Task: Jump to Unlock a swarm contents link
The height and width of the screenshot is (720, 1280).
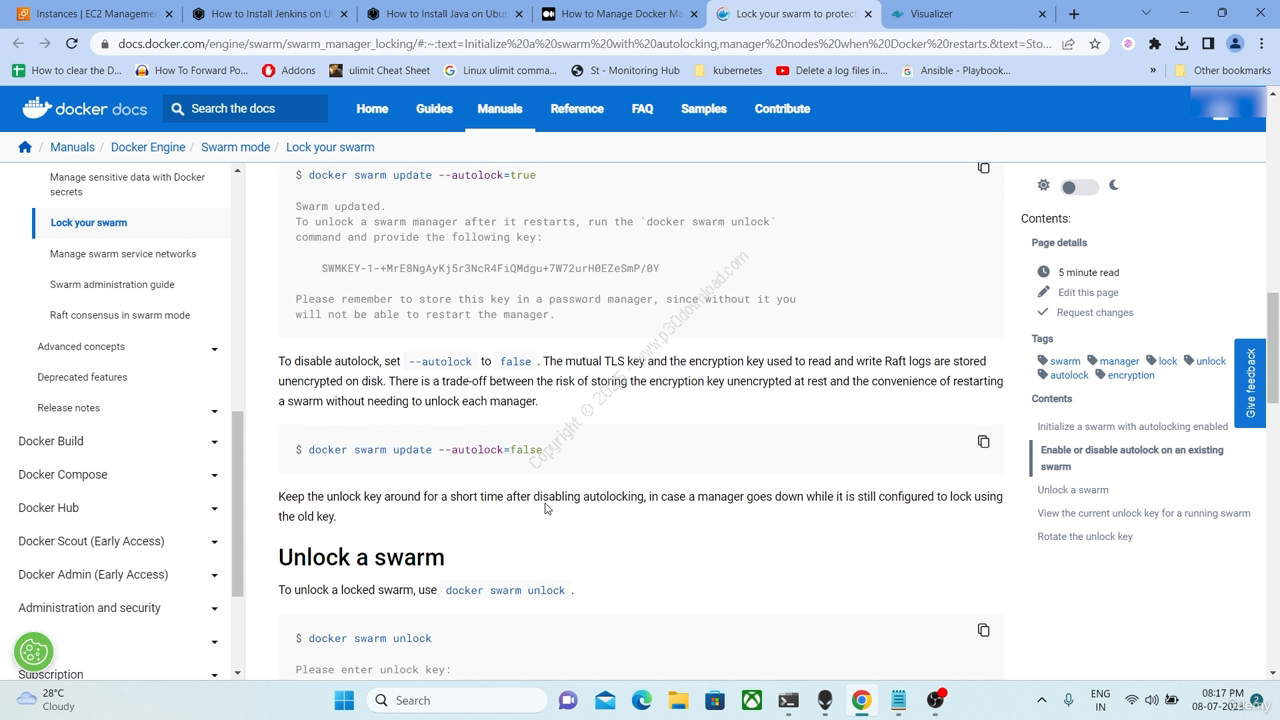Action: (1073, 490)
